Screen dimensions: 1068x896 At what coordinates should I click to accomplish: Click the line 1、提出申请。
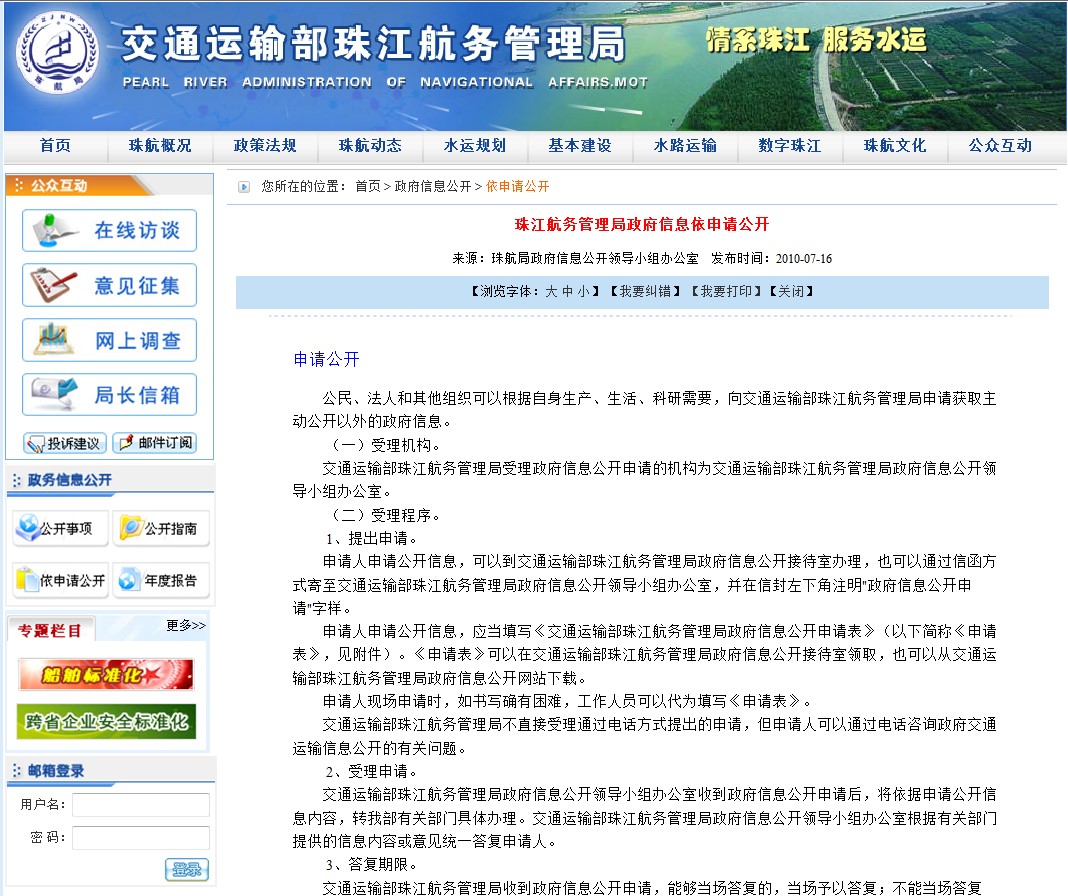pyautogui.click(x=371, y=539)
